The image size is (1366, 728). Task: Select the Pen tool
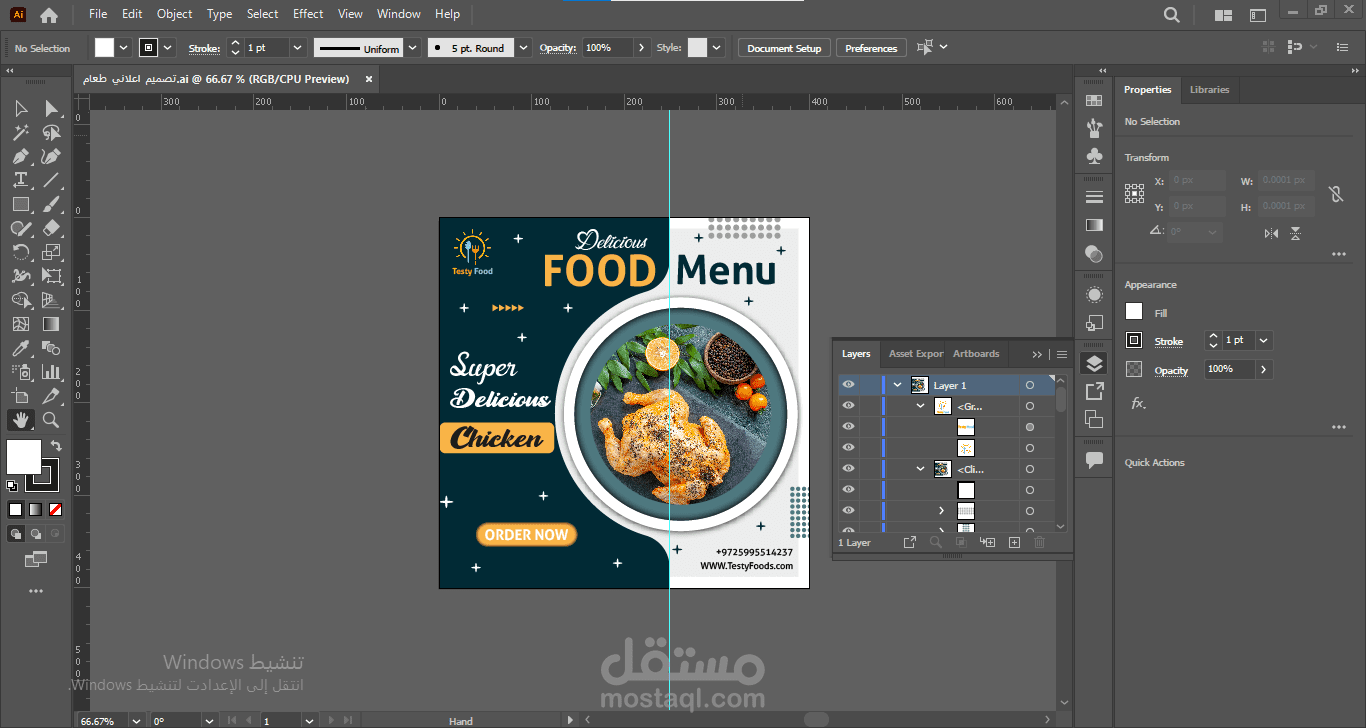pyautogui.click(x=21, y=156)
